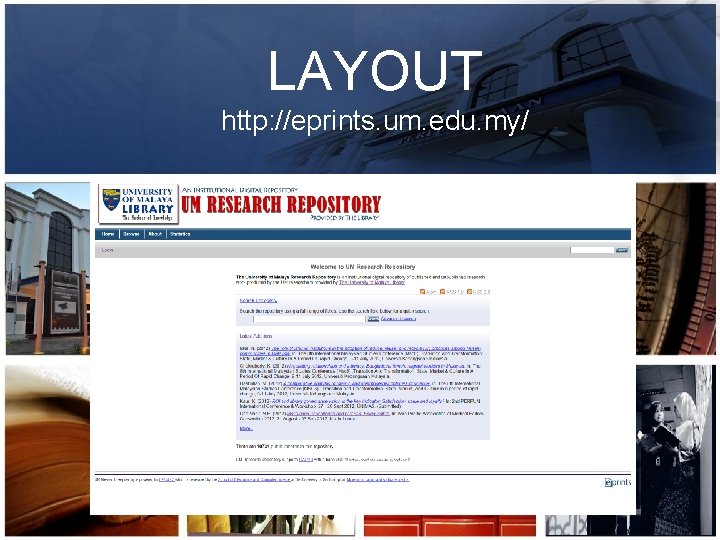Open the Latest Additions heading link
720x540 pixels.
pos(256,336)
